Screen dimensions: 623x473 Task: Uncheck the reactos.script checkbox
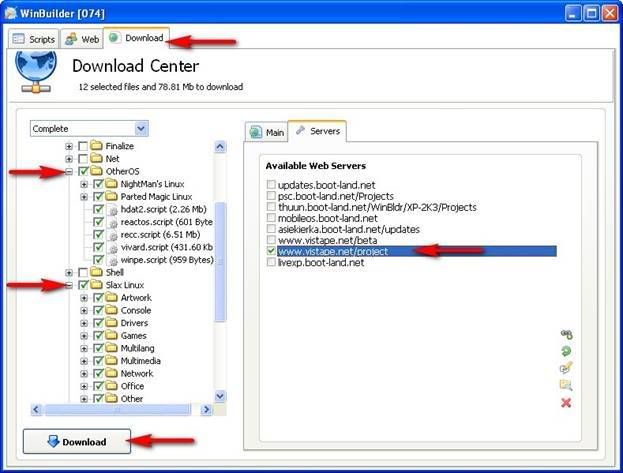pyautogui.click(x=98, y=222)
